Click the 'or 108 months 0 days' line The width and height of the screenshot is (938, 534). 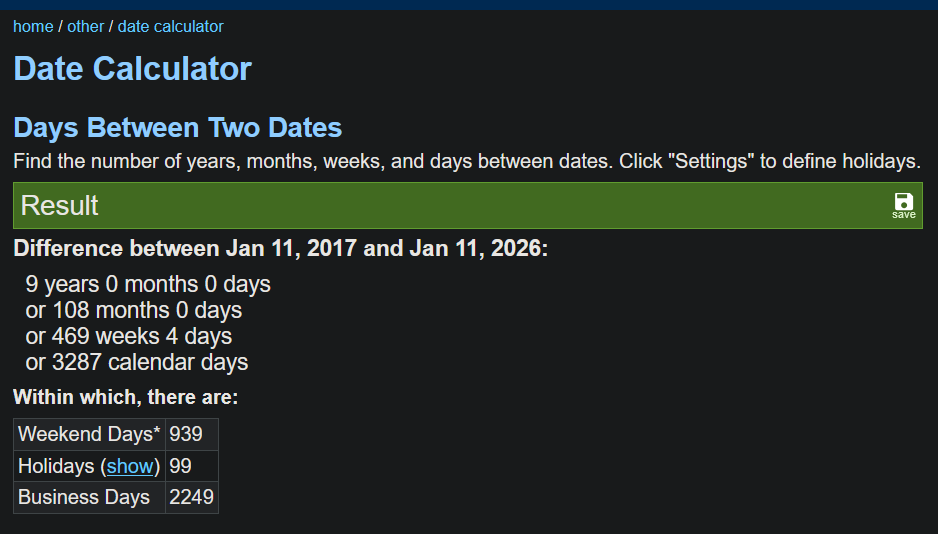(x=134, y=310)
